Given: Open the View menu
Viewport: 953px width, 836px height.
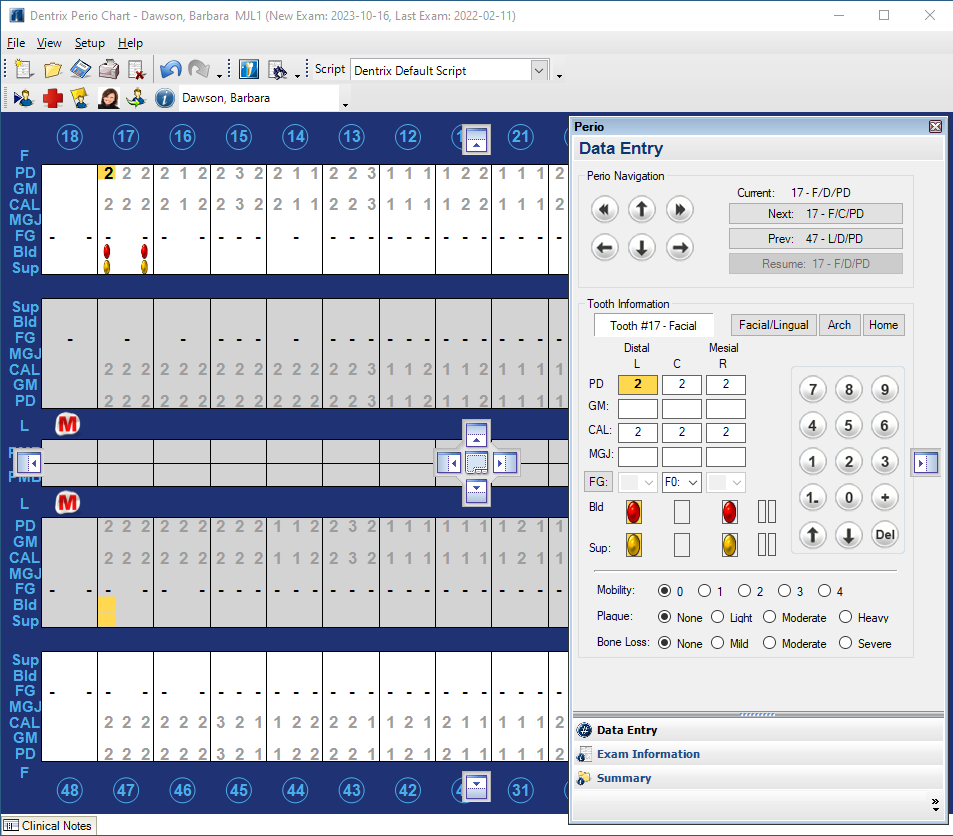Looking at the screenshot, I should click(x=49, y=43).
